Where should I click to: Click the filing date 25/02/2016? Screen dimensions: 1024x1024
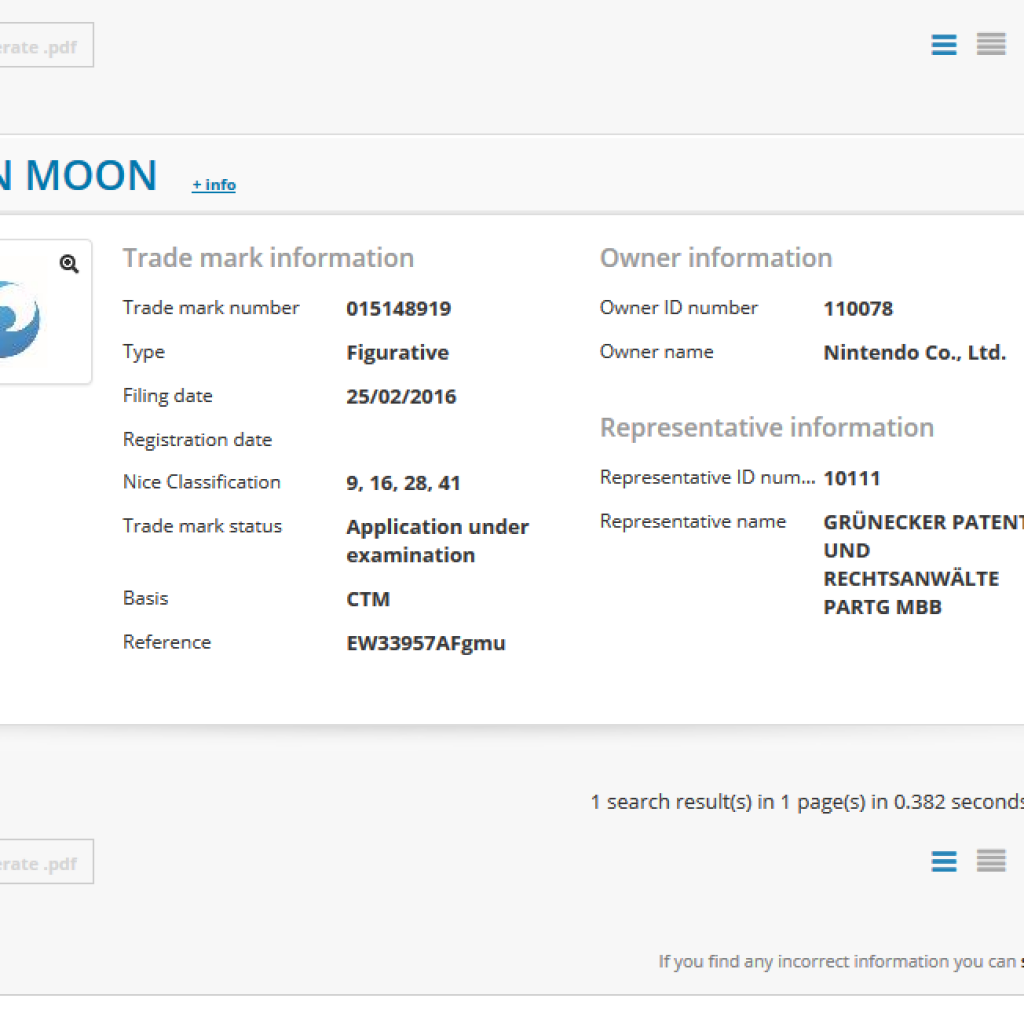pos(401,397)
